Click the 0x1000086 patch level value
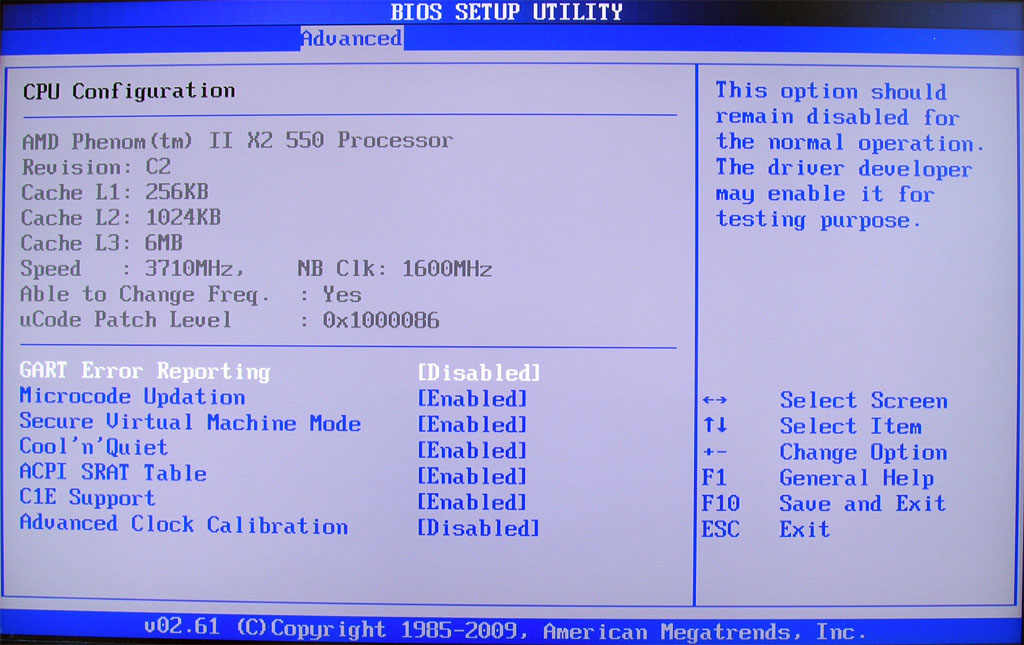This screenshot has height=645, width=1024. (x=381, y=321)
